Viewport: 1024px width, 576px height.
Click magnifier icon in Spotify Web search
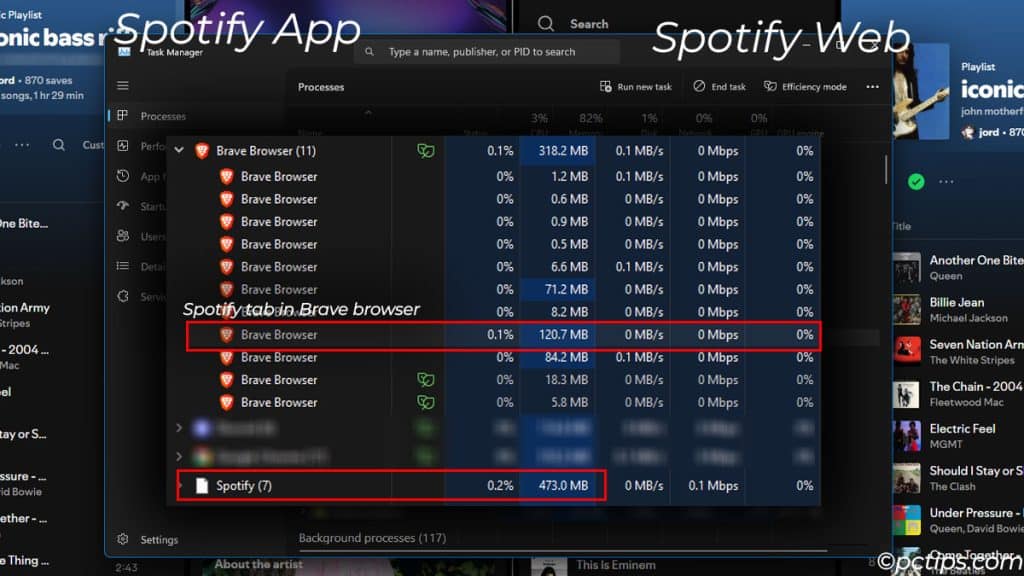point(546,24)
